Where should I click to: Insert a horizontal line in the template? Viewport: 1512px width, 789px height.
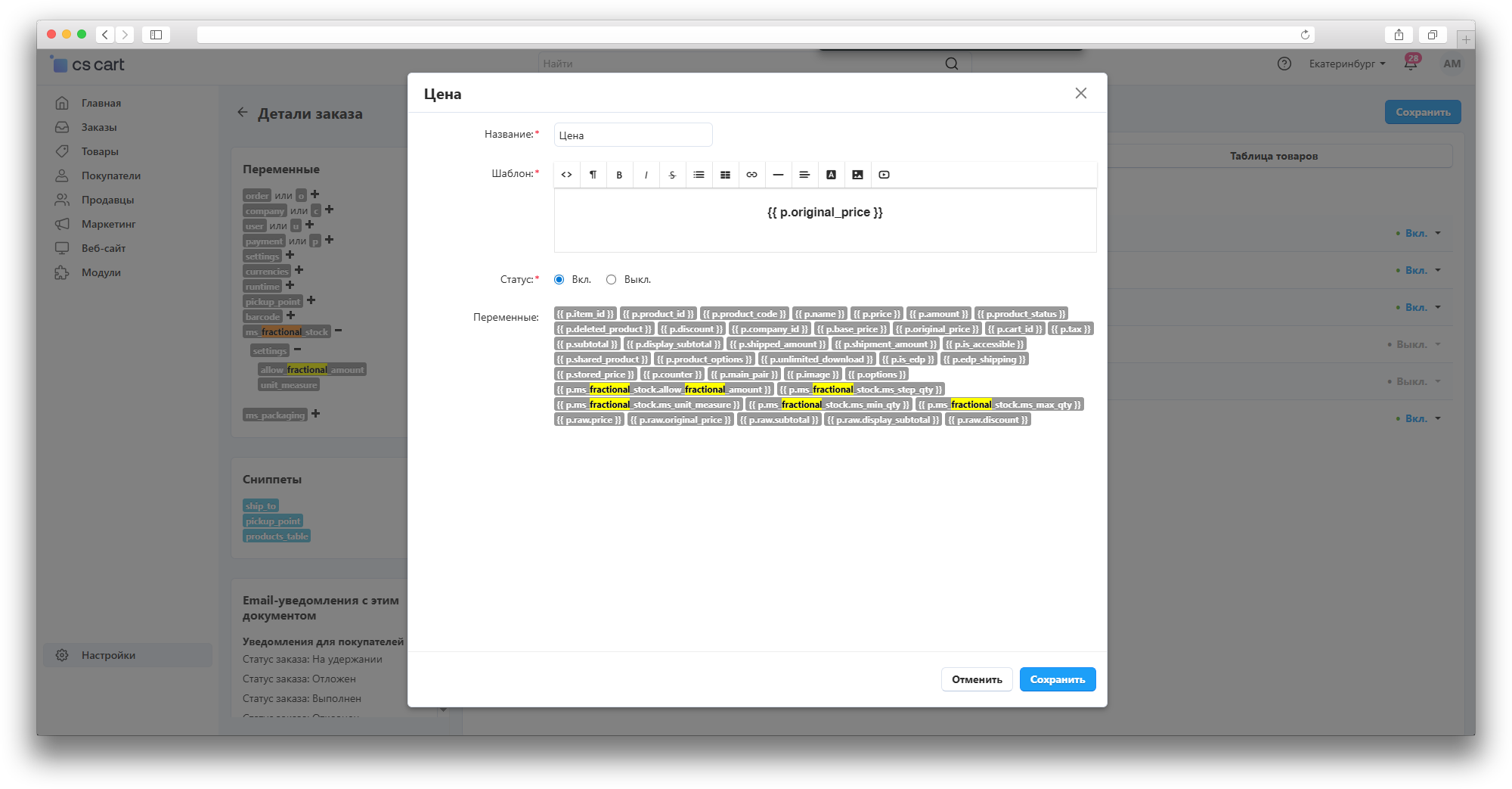(x=778, y=175)
